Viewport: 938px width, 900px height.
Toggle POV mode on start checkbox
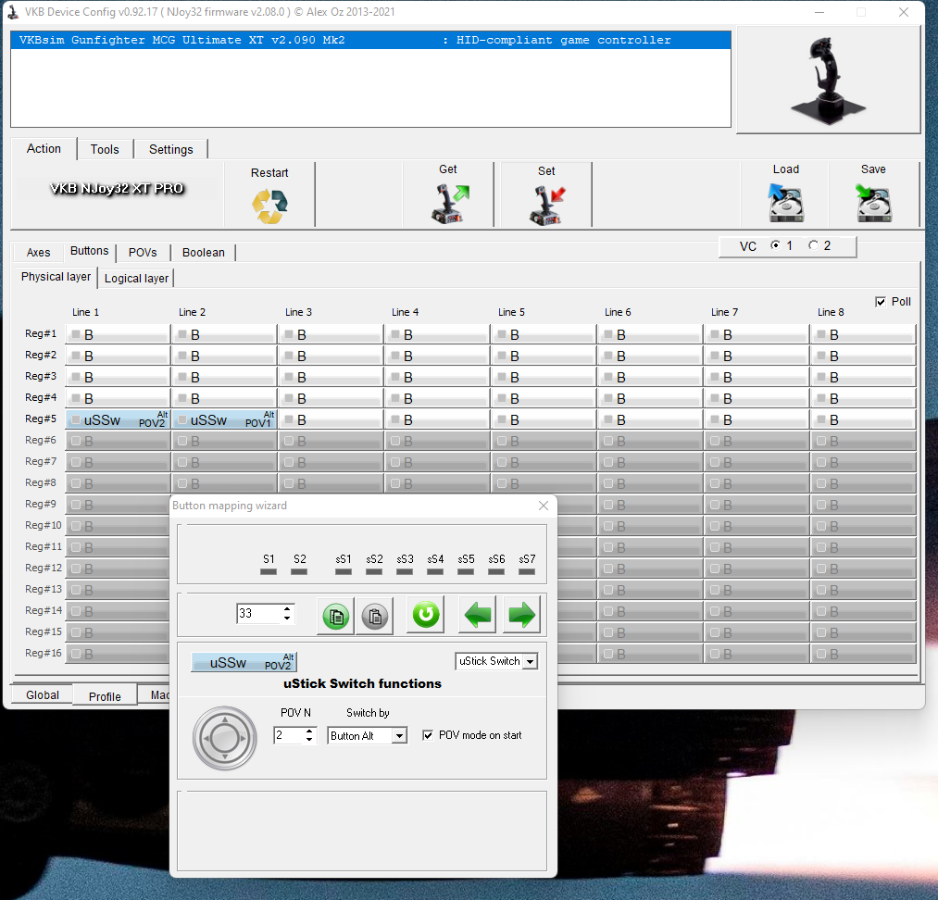(427, 735)
